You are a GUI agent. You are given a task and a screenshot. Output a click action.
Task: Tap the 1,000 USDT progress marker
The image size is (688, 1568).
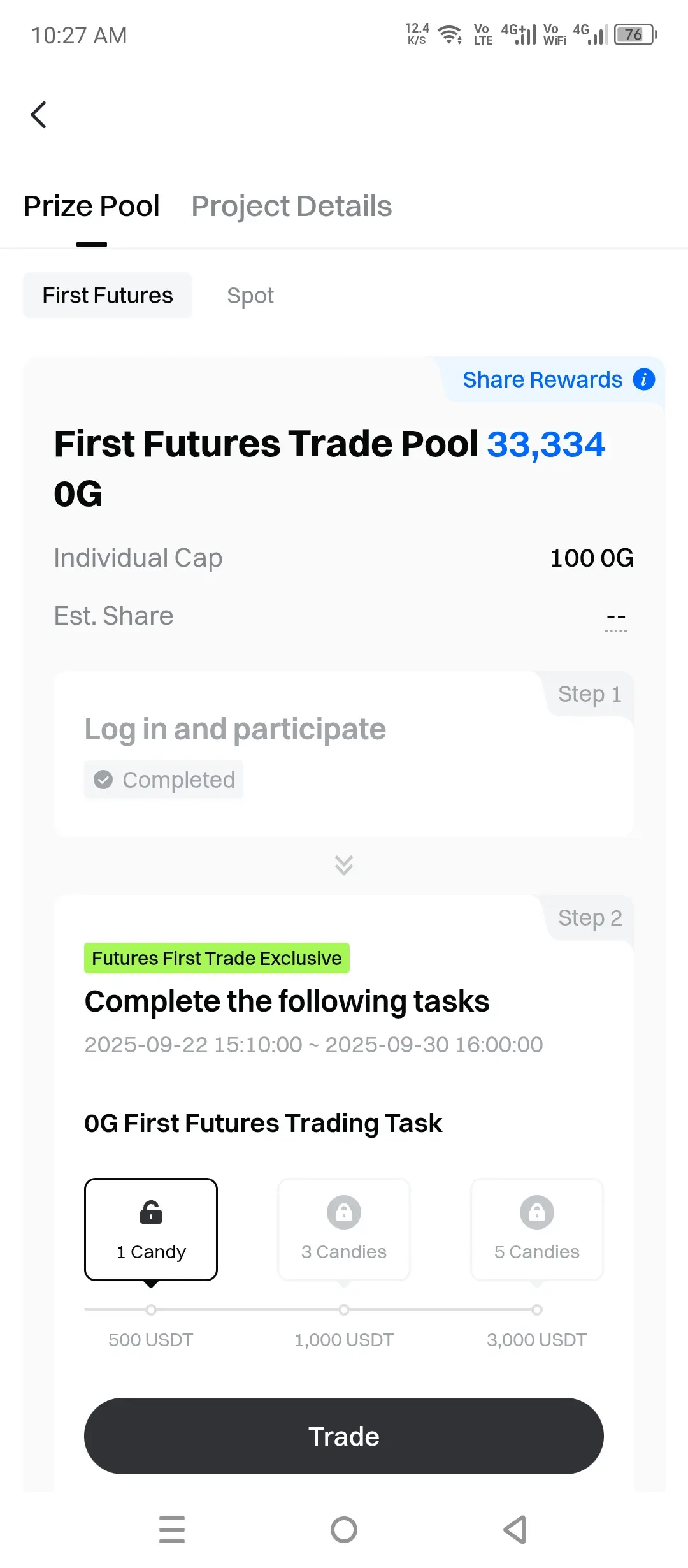click(x=344, y=1310)
